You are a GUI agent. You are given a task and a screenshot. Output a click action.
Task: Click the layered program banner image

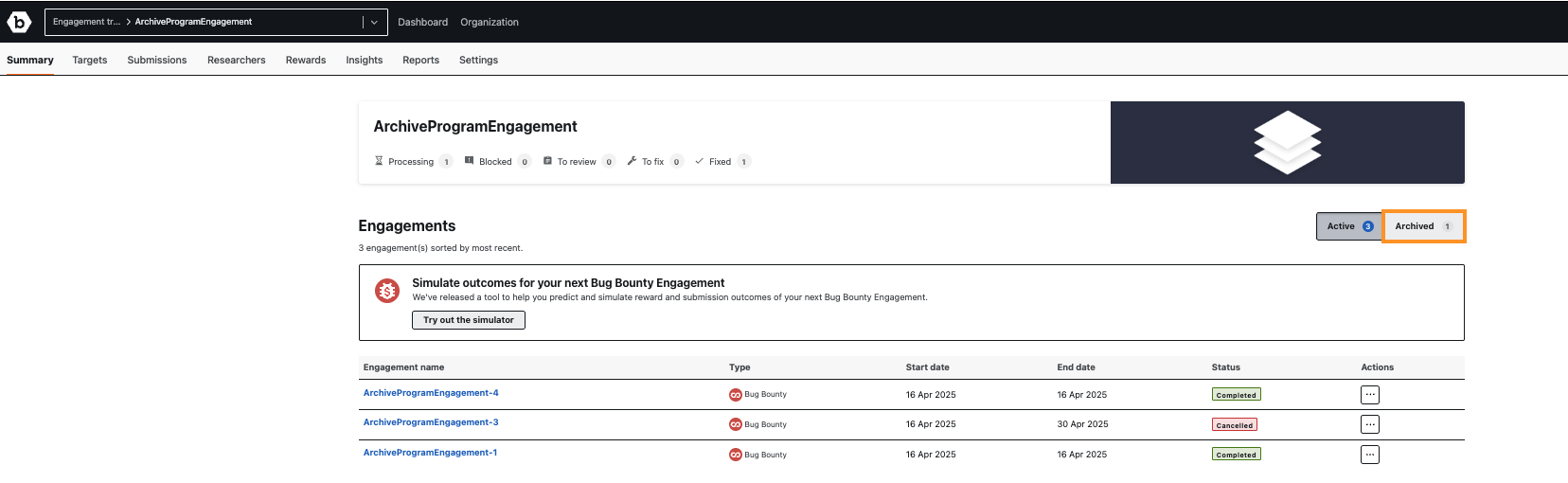(1288, 143)
